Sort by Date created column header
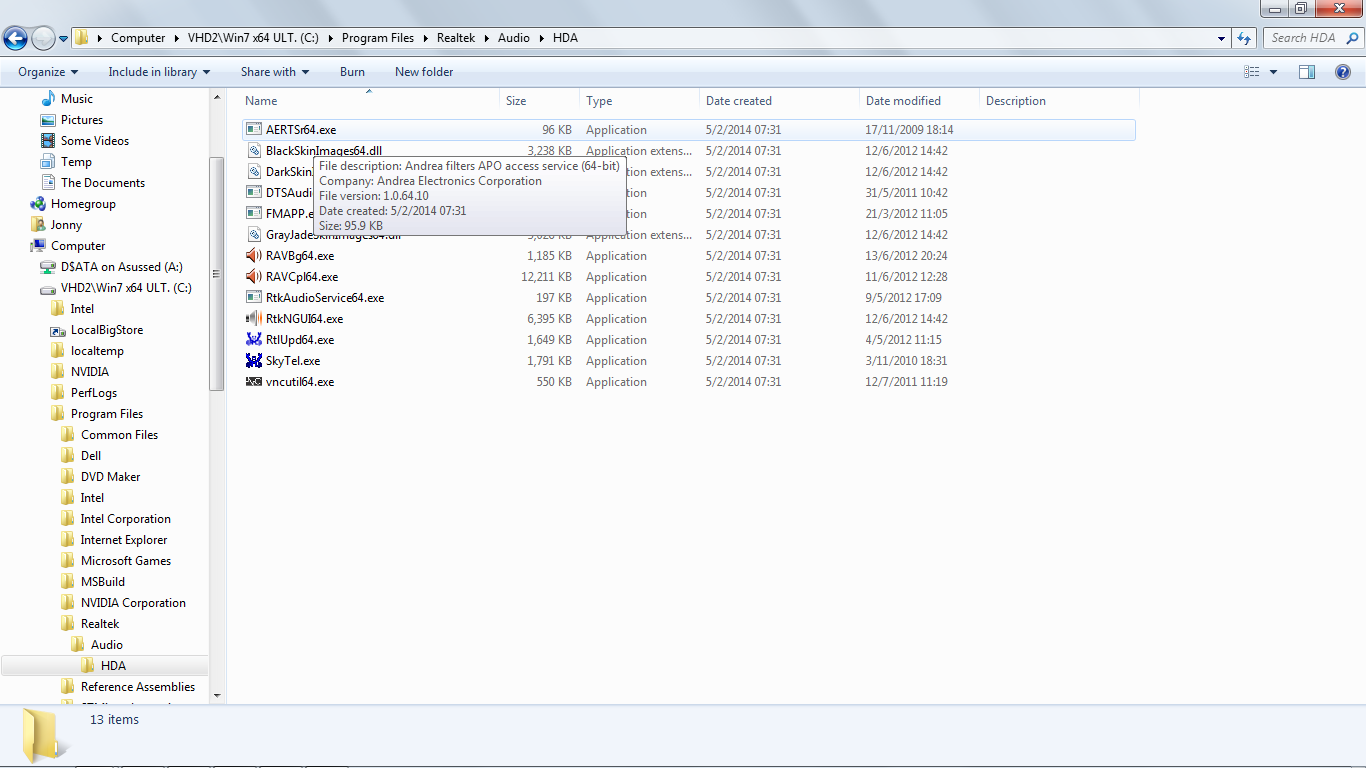 pyautogui.click(x=780, y=101)
